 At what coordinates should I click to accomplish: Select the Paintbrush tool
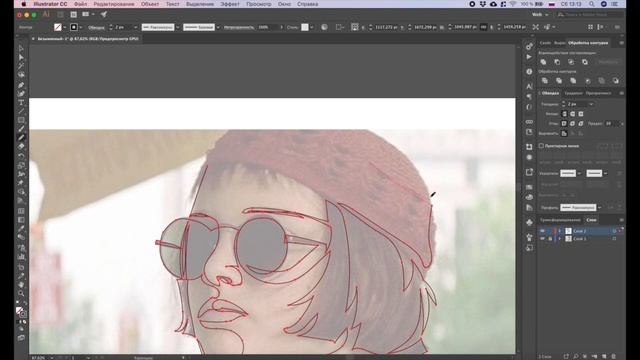tap(21, 129)
